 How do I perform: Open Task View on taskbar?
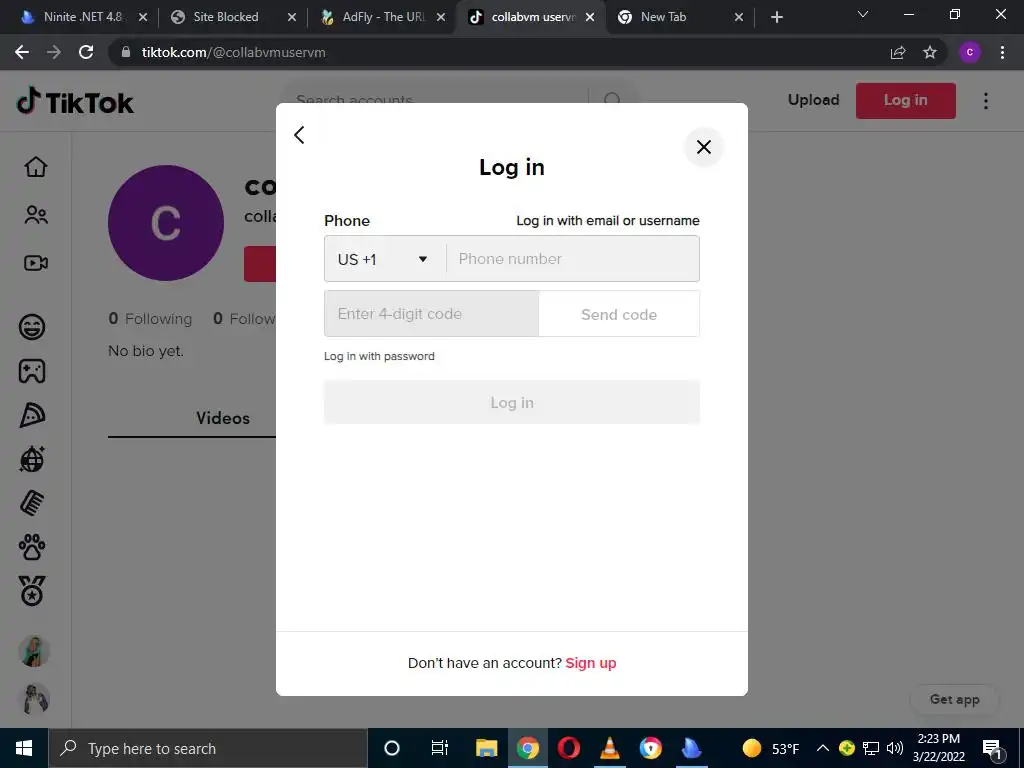pyautogui.click(x=440, y=748)
